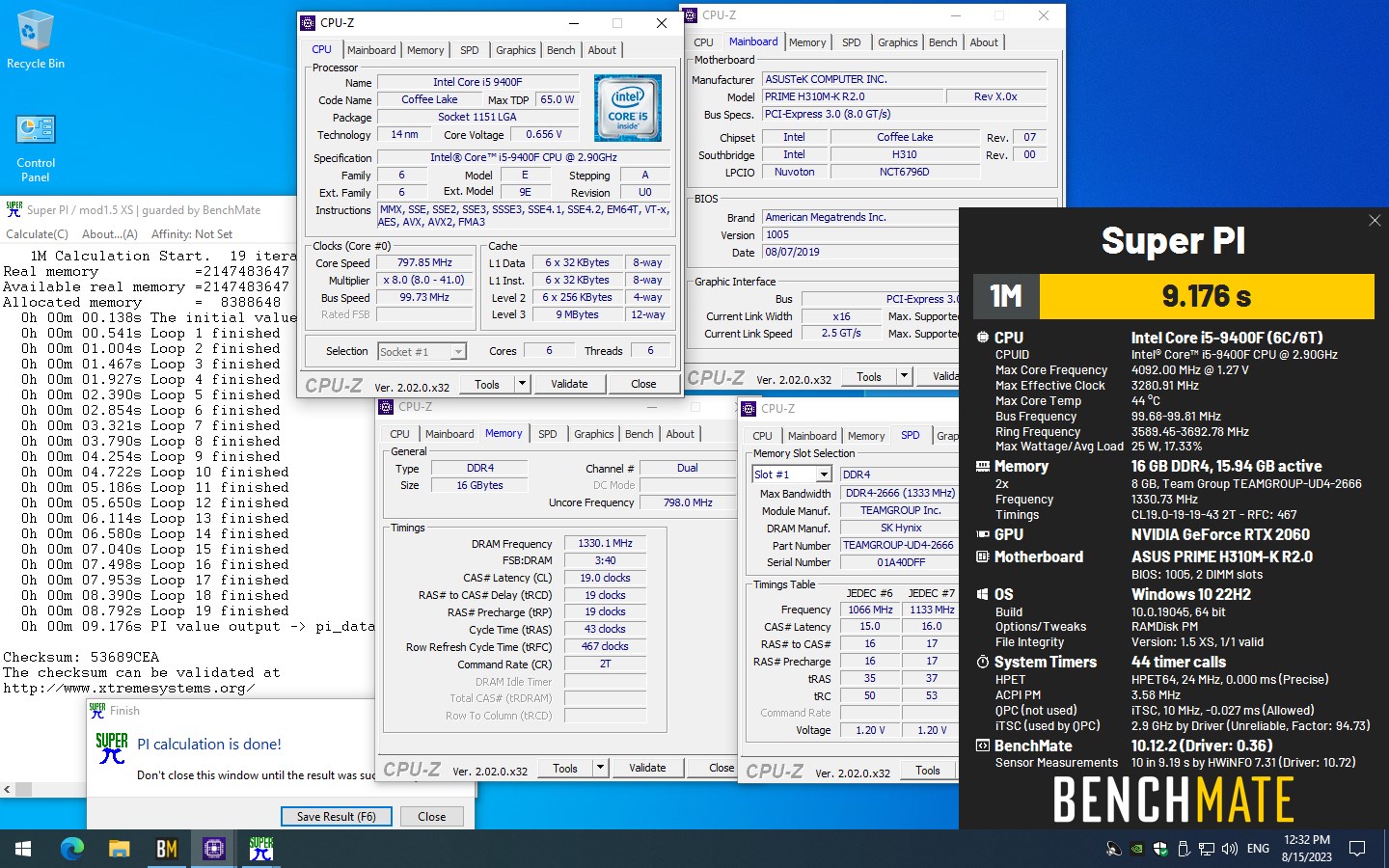
Task: Close the Super PI Finish dialog
Action: click(431, 816)
